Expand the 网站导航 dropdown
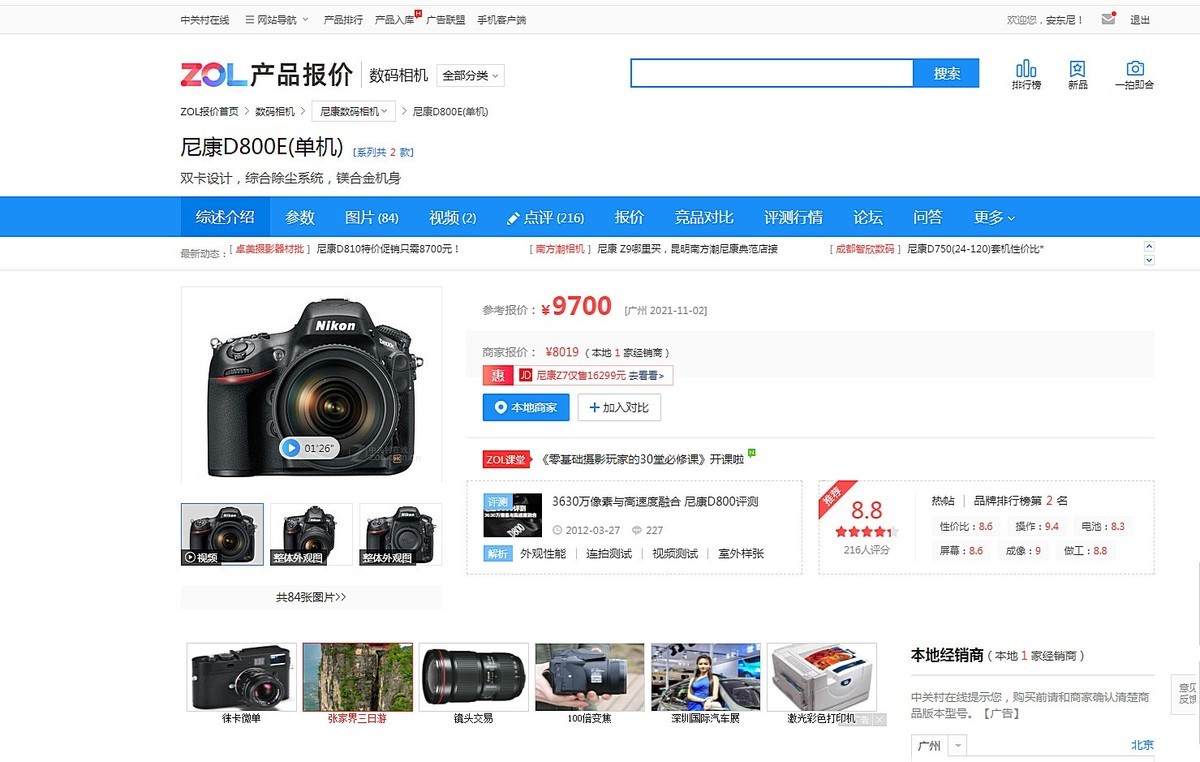 [x=277, y=19]
